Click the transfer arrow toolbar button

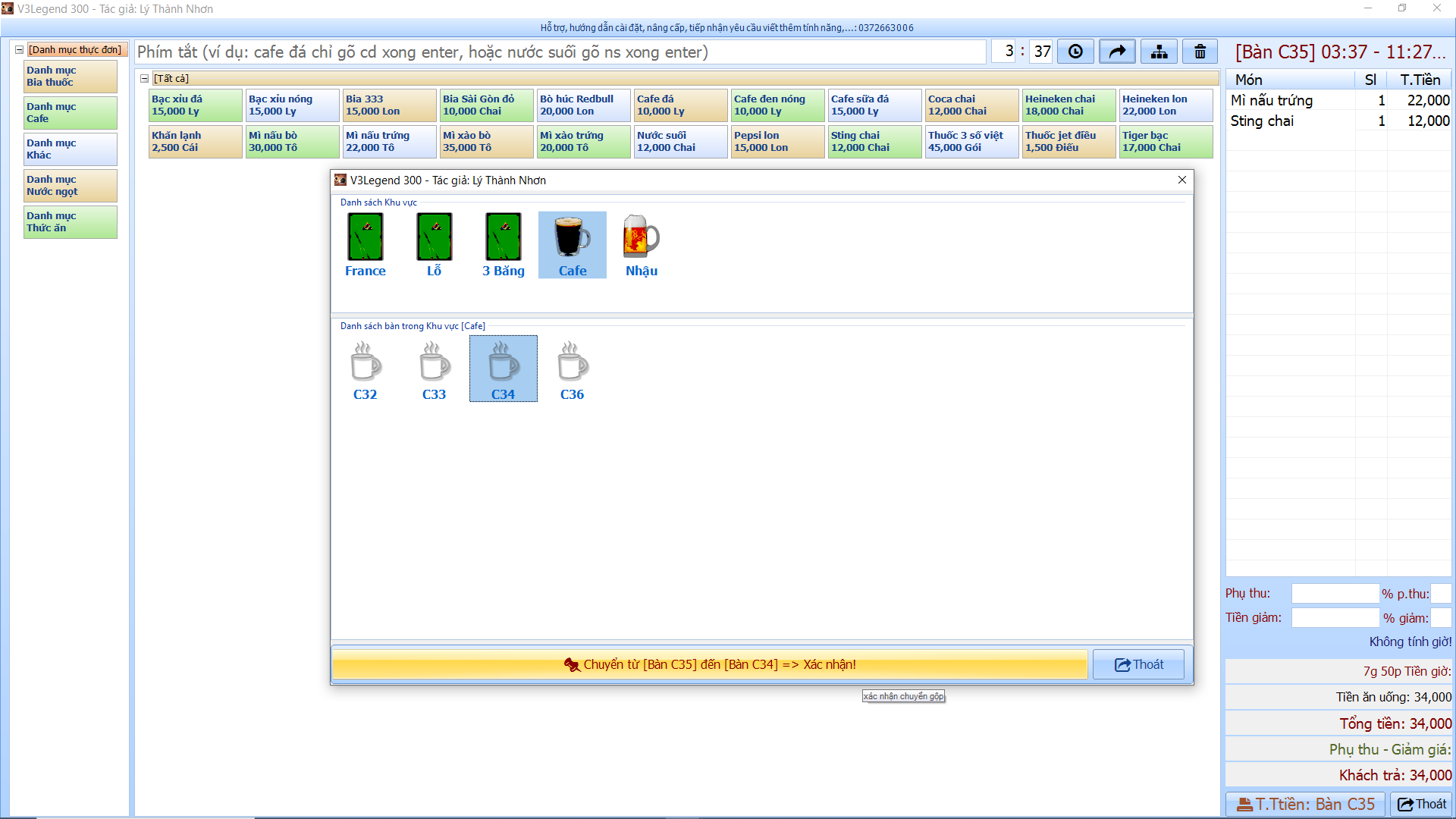coord(1118,52)
